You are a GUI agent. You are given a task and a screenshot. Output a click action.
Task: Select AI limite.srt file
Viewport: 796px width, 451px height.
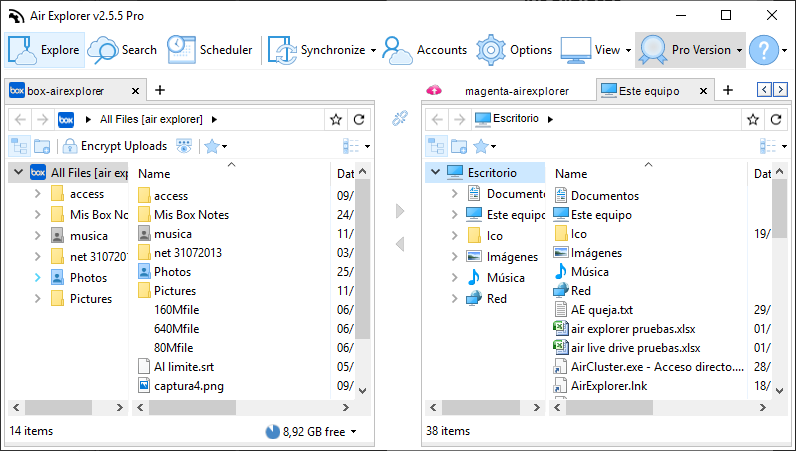click(184, 367)
